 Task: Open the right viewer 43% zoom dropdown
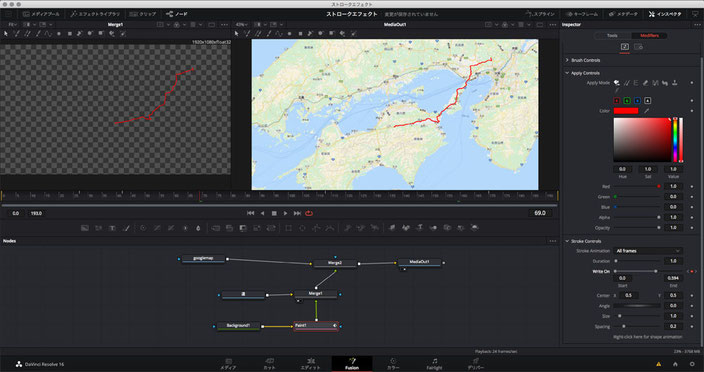click(x=242, y=24)
